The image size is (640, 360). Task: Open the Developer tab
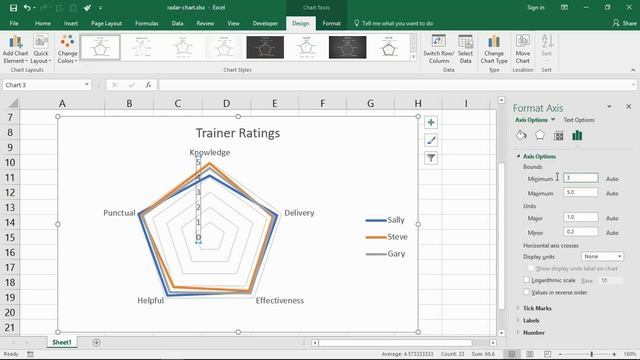click(x=265, y=23)
